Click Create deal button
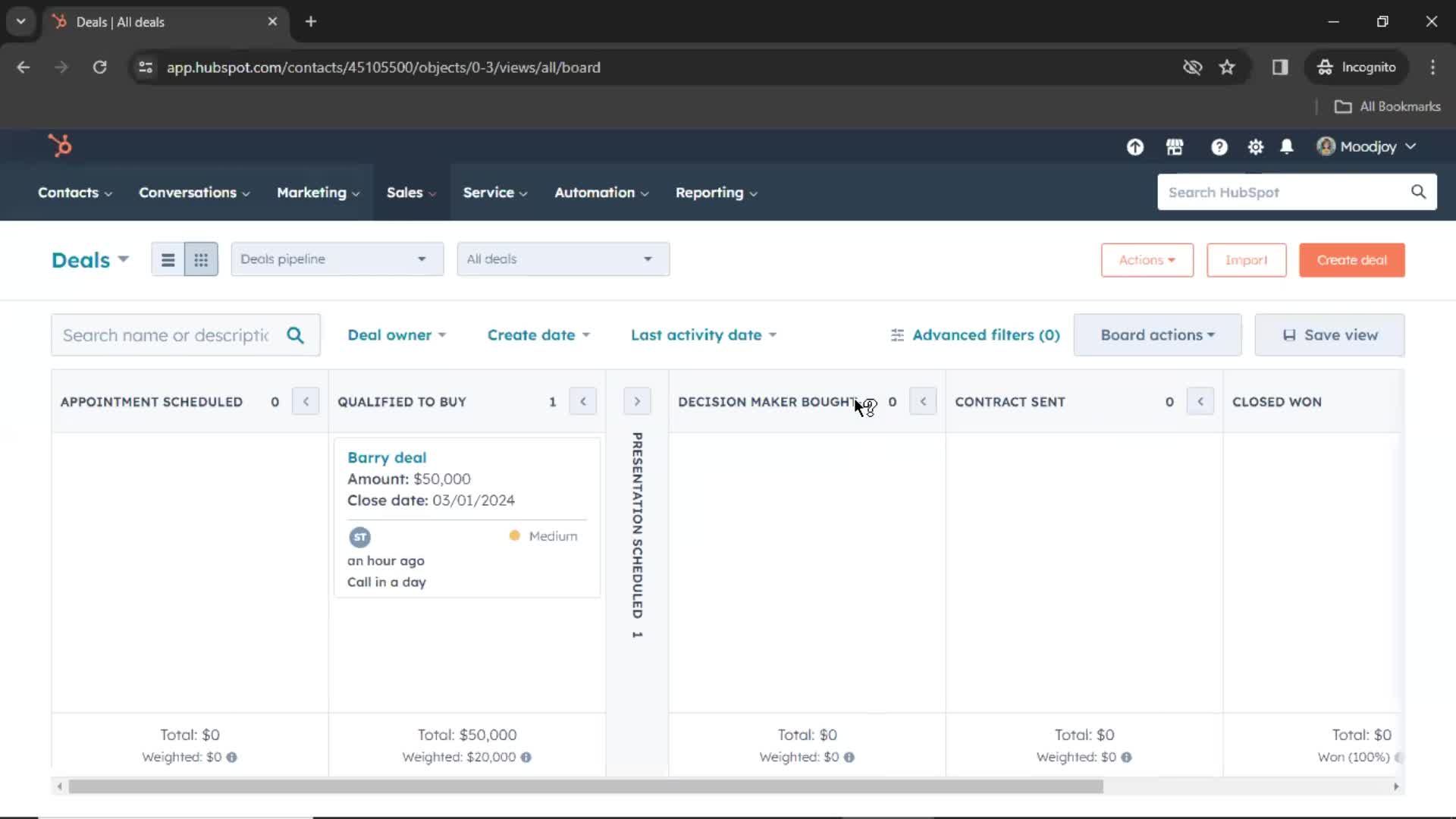1456x819 pixels. coord(1352,259)
